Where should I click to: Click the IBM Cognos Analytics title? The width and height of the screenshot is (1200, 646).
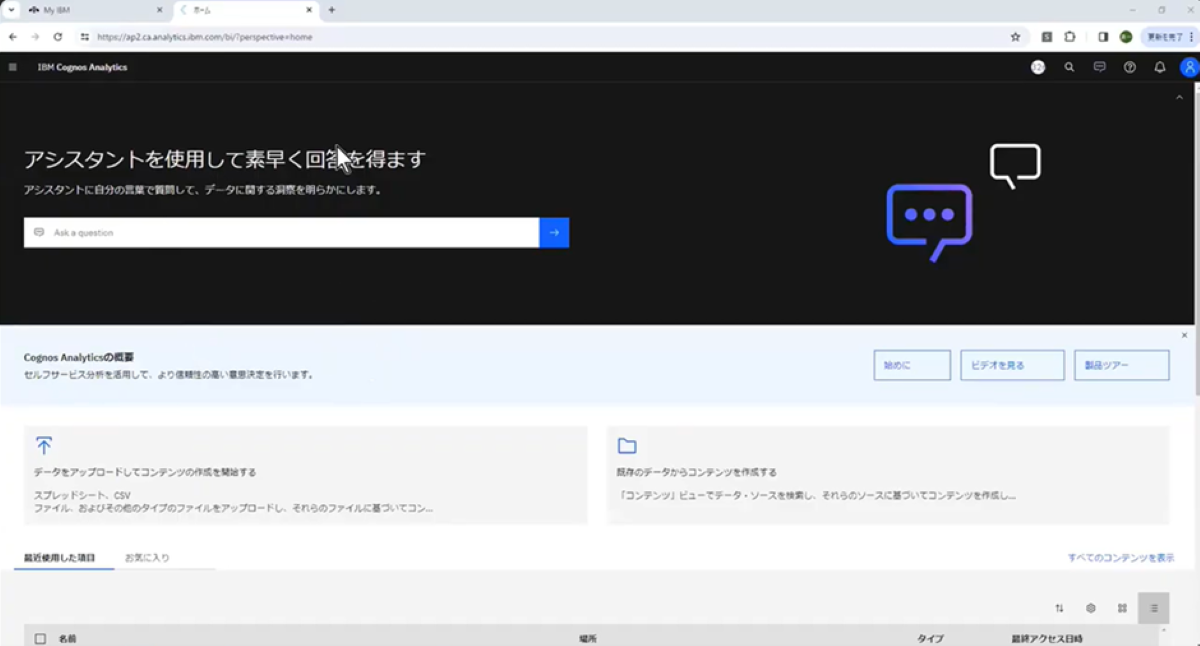coord(82,67)
